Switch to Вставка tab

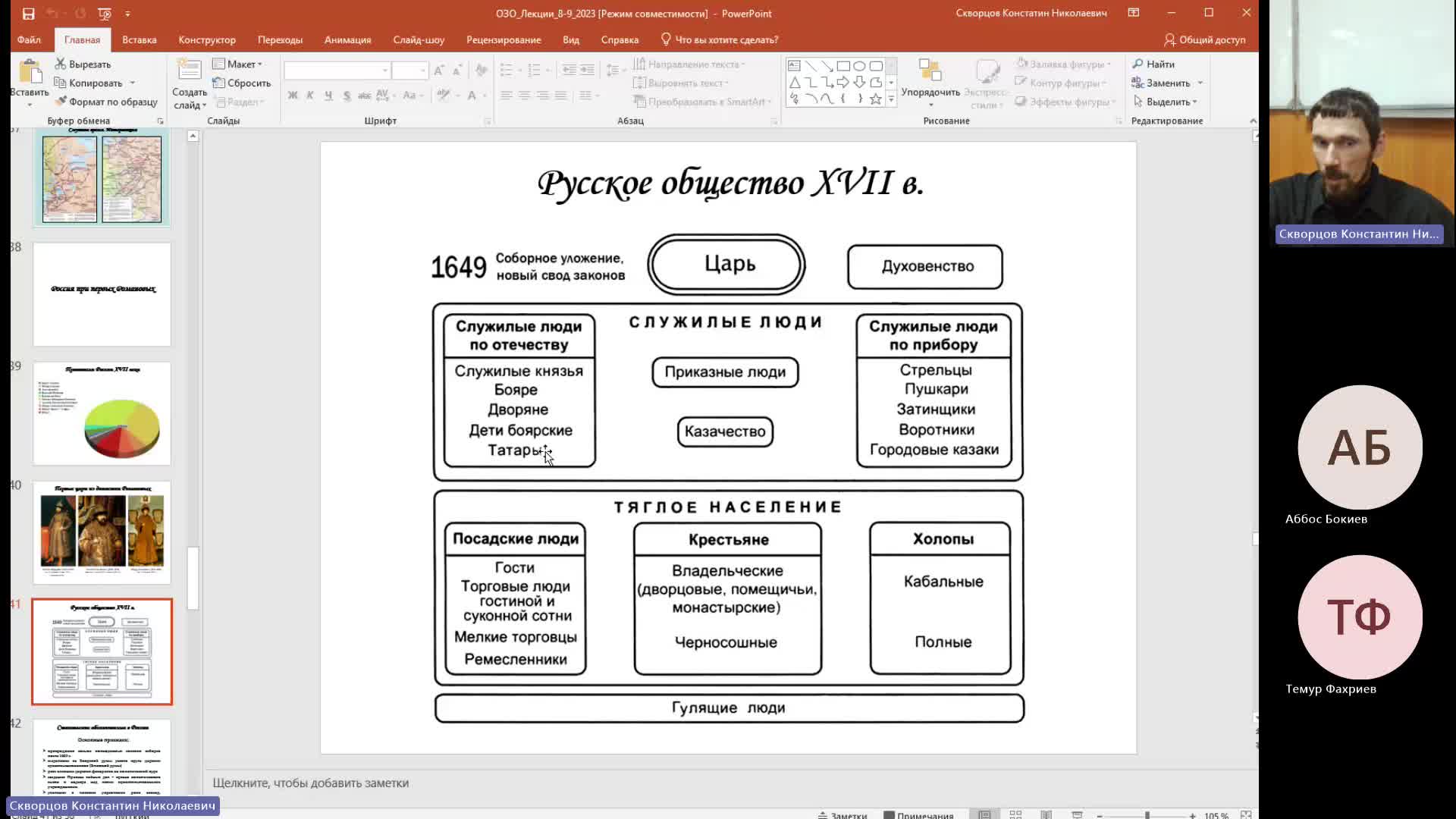point(140,39)
